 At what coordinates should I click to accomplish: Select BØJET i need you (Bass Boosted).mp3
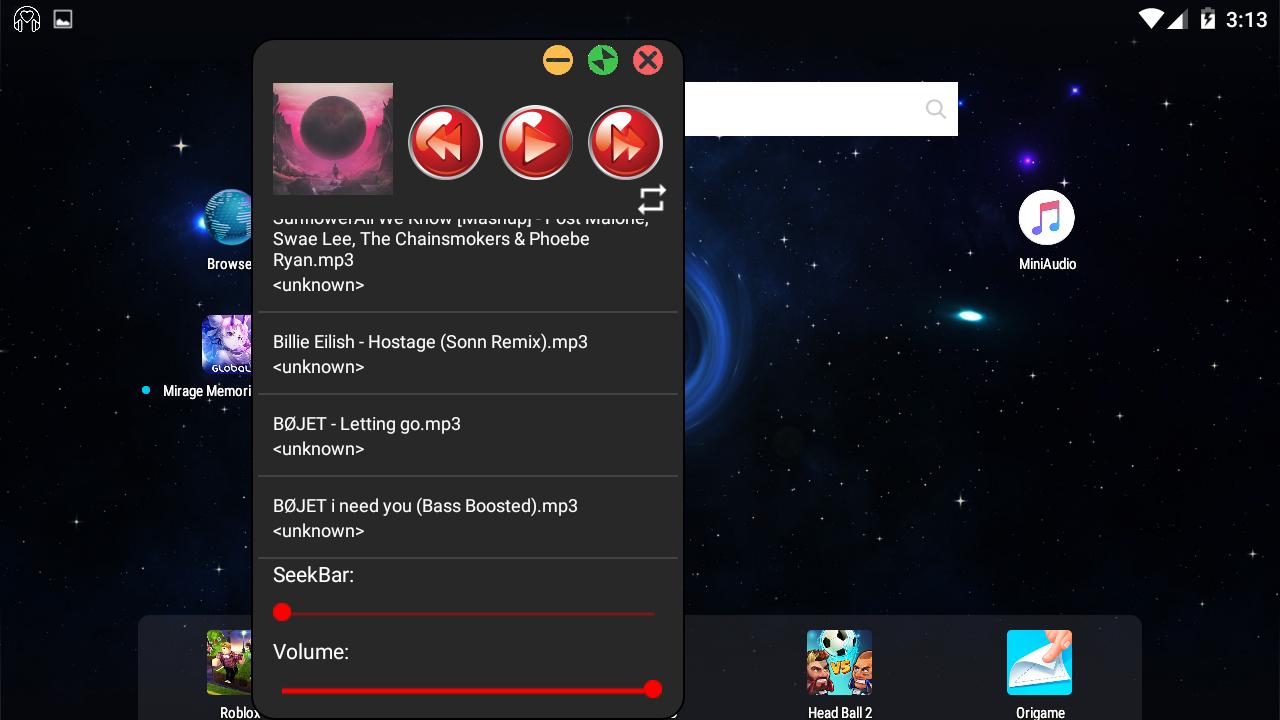468,517
